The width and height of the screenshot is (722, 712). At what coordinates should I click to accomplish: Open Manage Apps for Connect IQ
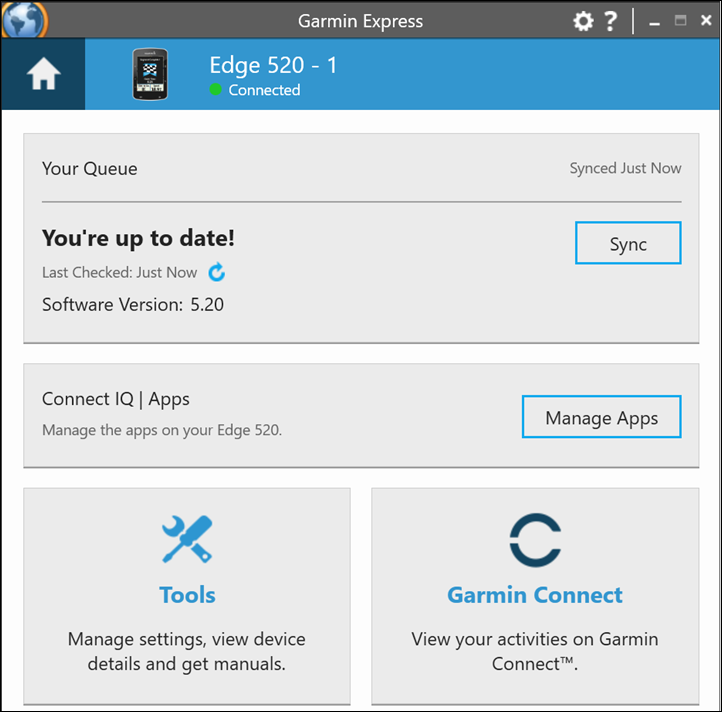pos(601,417)
